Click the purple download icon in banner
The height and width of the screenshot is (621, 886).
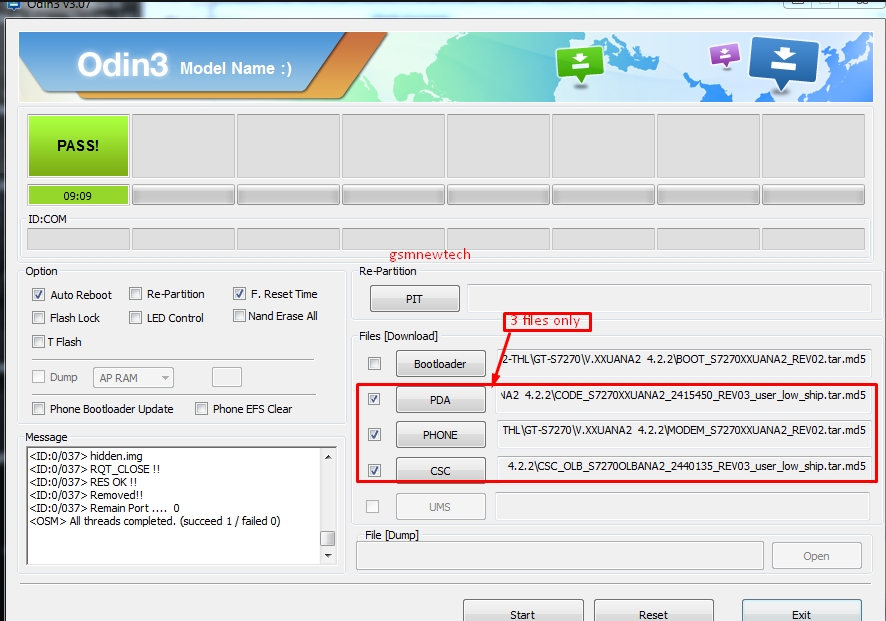724,55
